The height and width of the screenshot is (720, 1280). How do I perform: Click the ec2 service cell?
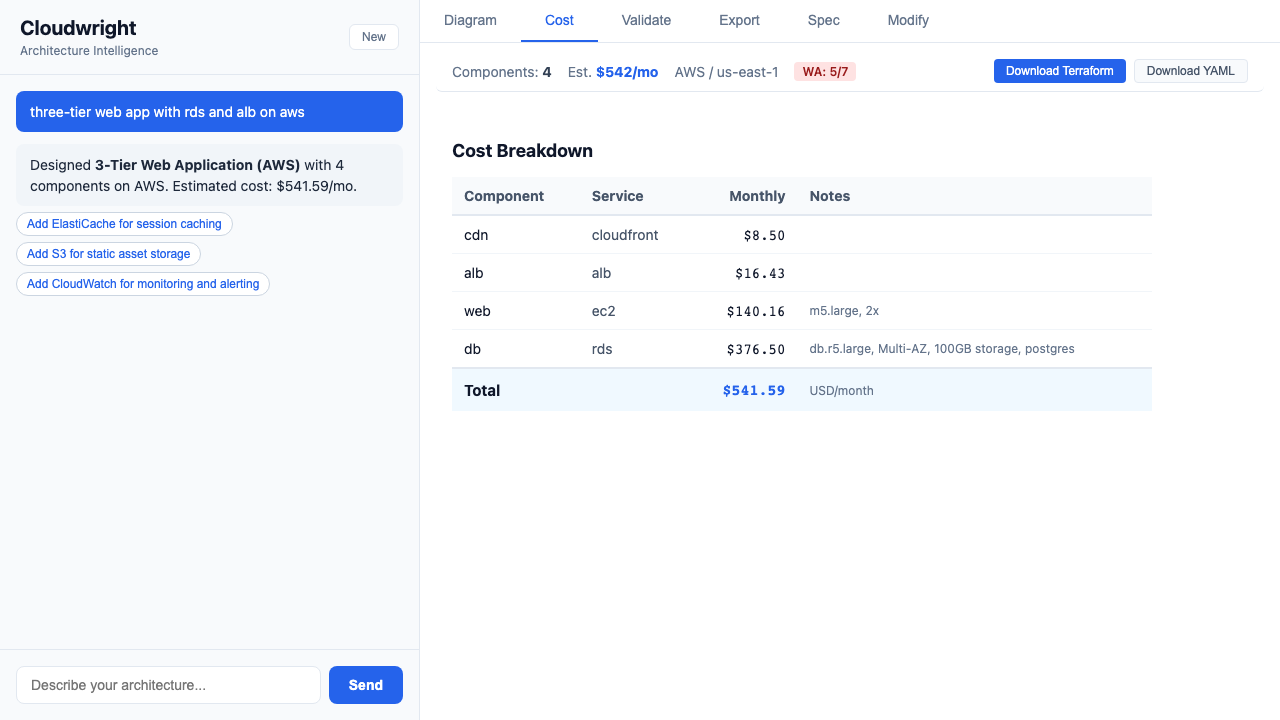coord(604,311)
